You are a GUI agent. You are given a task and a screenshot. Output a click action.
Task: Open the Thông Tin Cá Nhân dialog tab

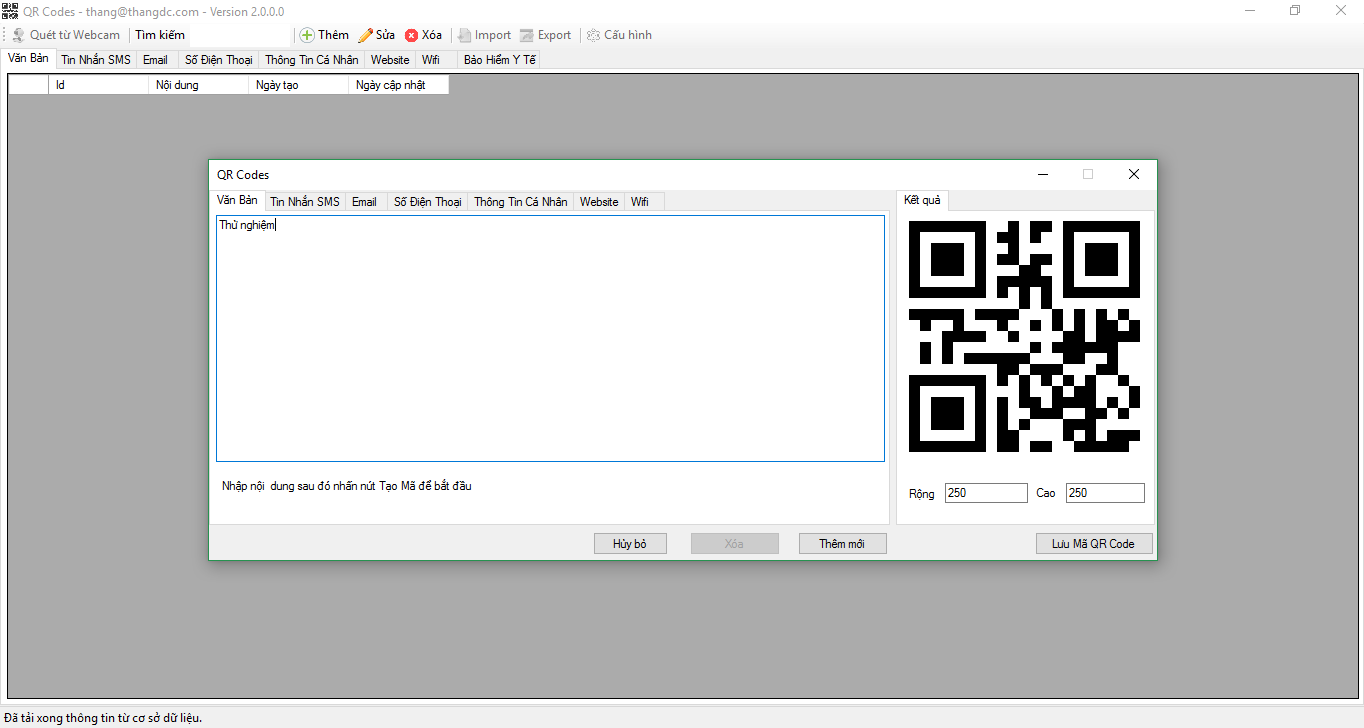click(x=519, y=201)
